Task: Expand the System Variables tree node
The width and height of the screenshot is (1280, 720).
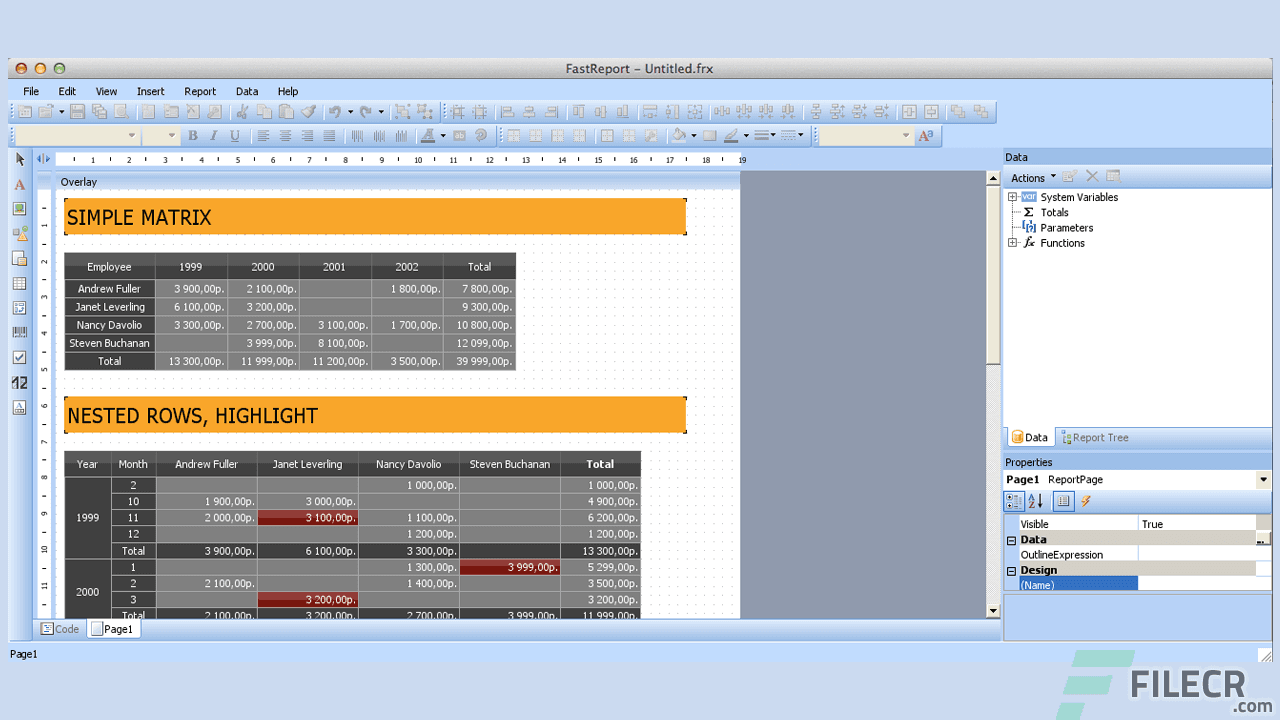Action: click(1012, 197)
